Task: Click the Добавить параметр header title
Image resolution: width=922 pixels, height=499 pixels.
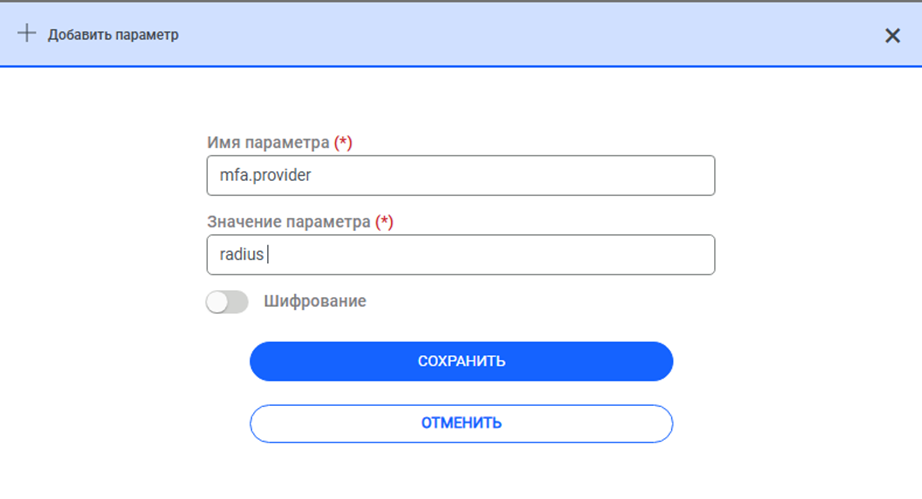Action: (x=113, y=35)
